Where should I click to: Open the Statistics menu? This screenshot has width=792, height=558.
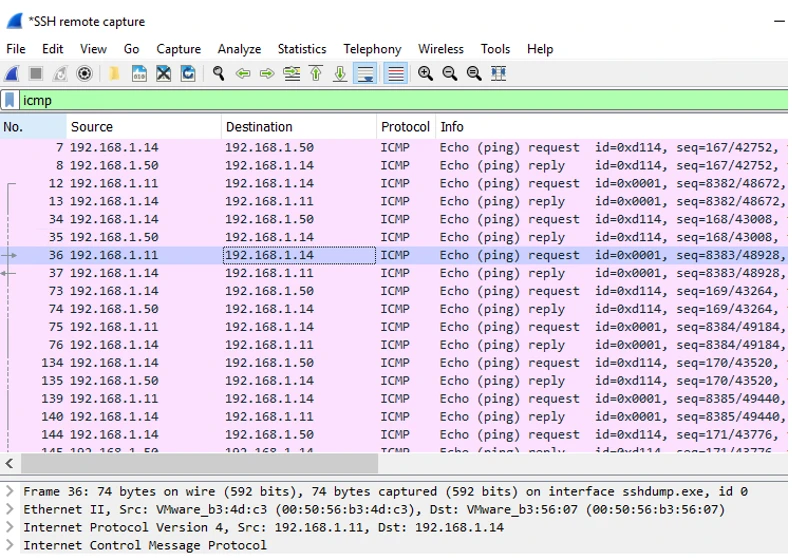(x=301, y=49)
